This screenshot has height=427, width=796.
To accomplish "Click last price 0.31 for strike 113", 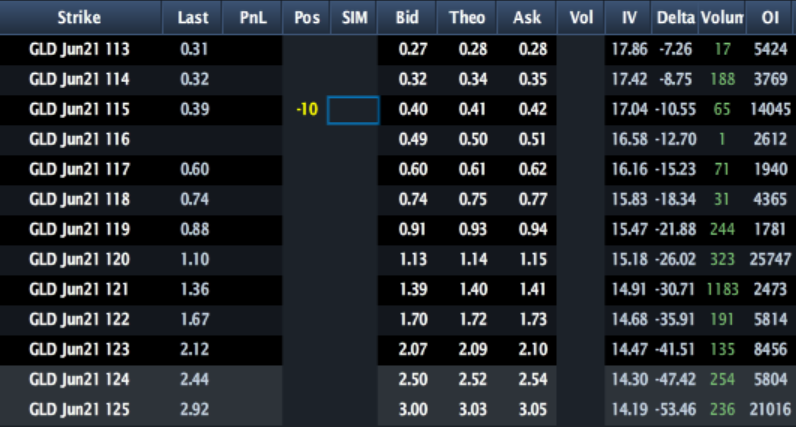I will point(194,50).
